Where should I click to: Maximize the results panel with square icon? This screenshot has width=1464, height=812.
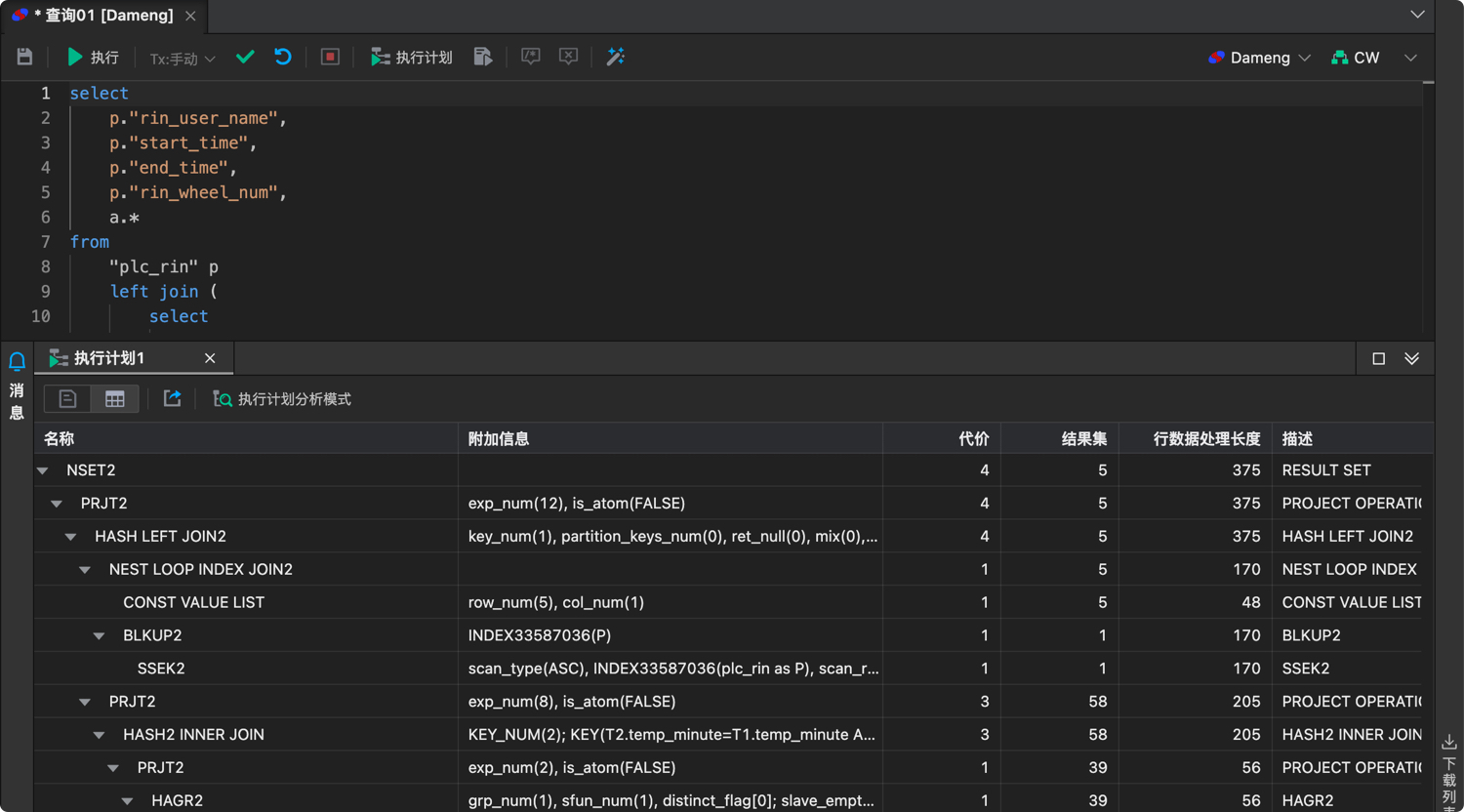[1378, 358]
